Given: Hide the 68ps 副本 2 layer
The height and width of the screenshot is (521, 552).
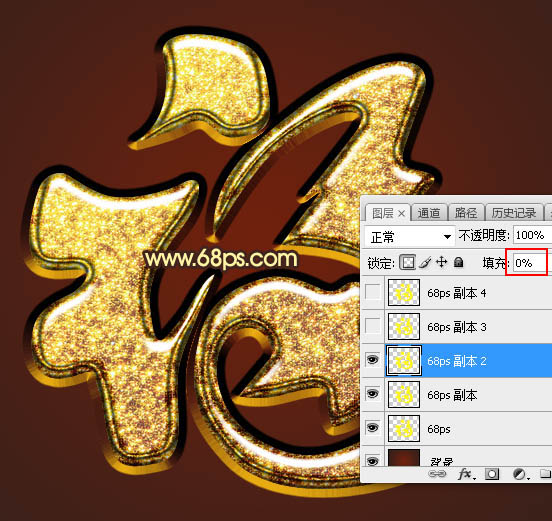Looking at the screenshot, I should 372,360.
